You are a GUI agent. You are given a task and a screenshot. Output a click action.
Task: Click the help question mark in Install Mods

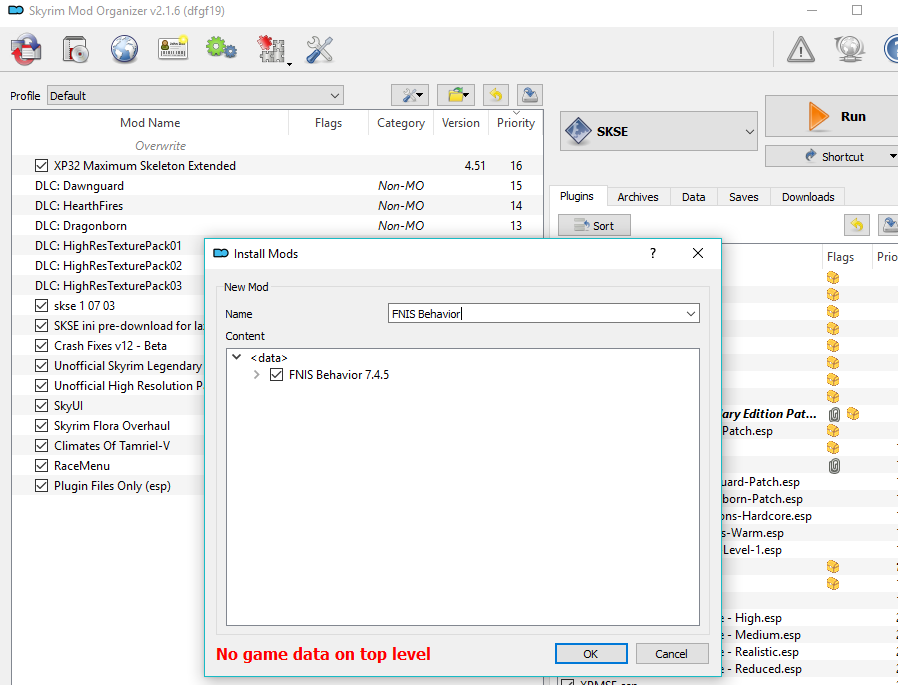[x=653, y=253]
